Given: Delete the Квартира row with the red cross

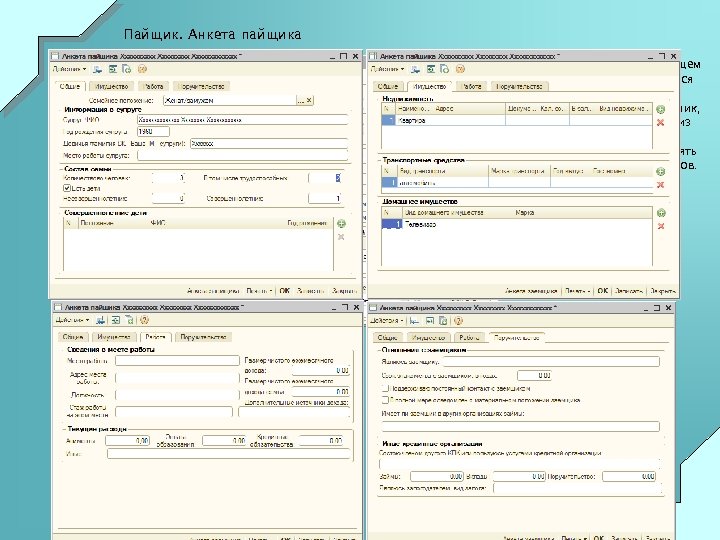Looking at the screenshot, I should 660,123.
